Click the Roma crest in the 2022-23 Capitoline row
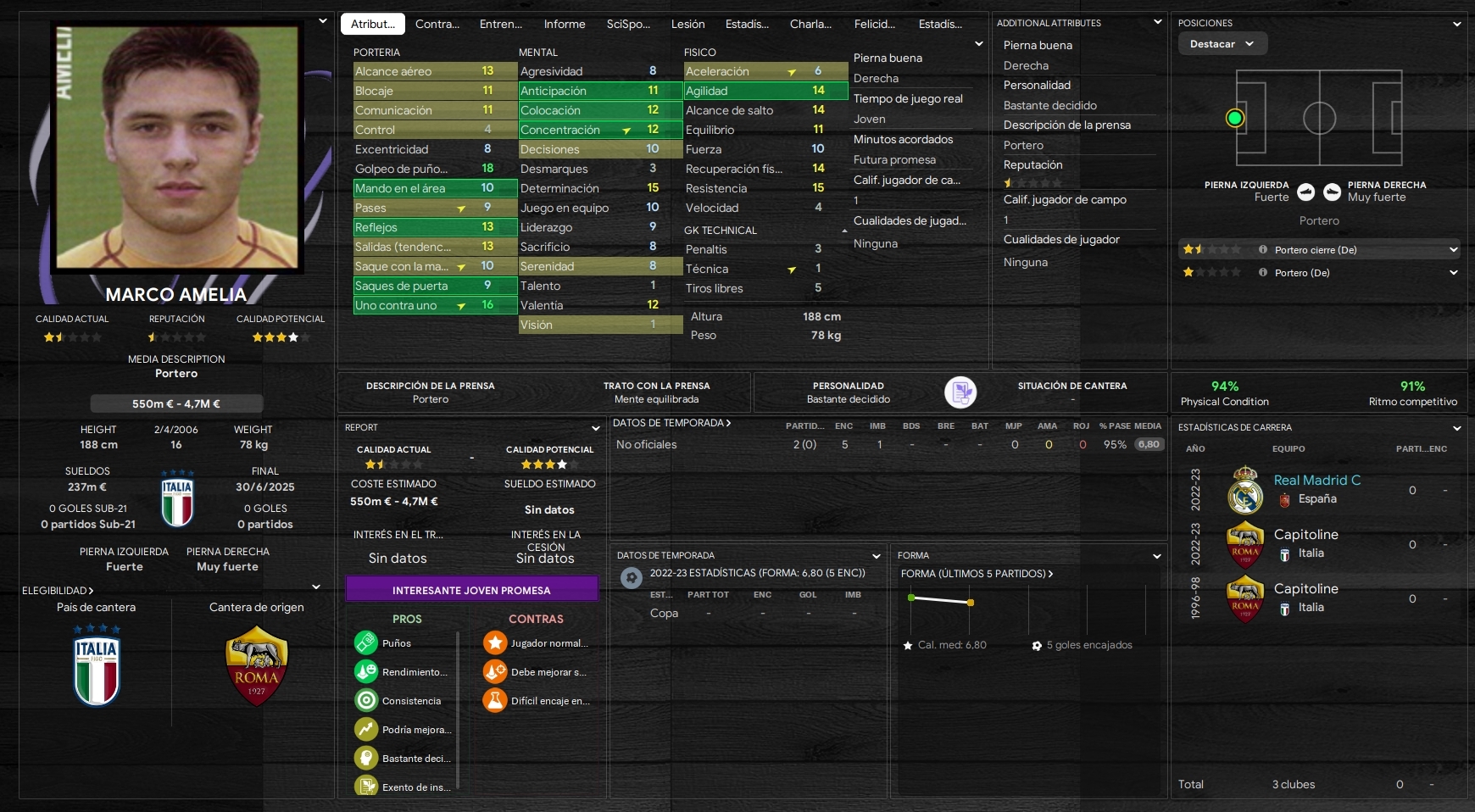Viewport: 1475px width, 812px height. tap(1245, 544)
